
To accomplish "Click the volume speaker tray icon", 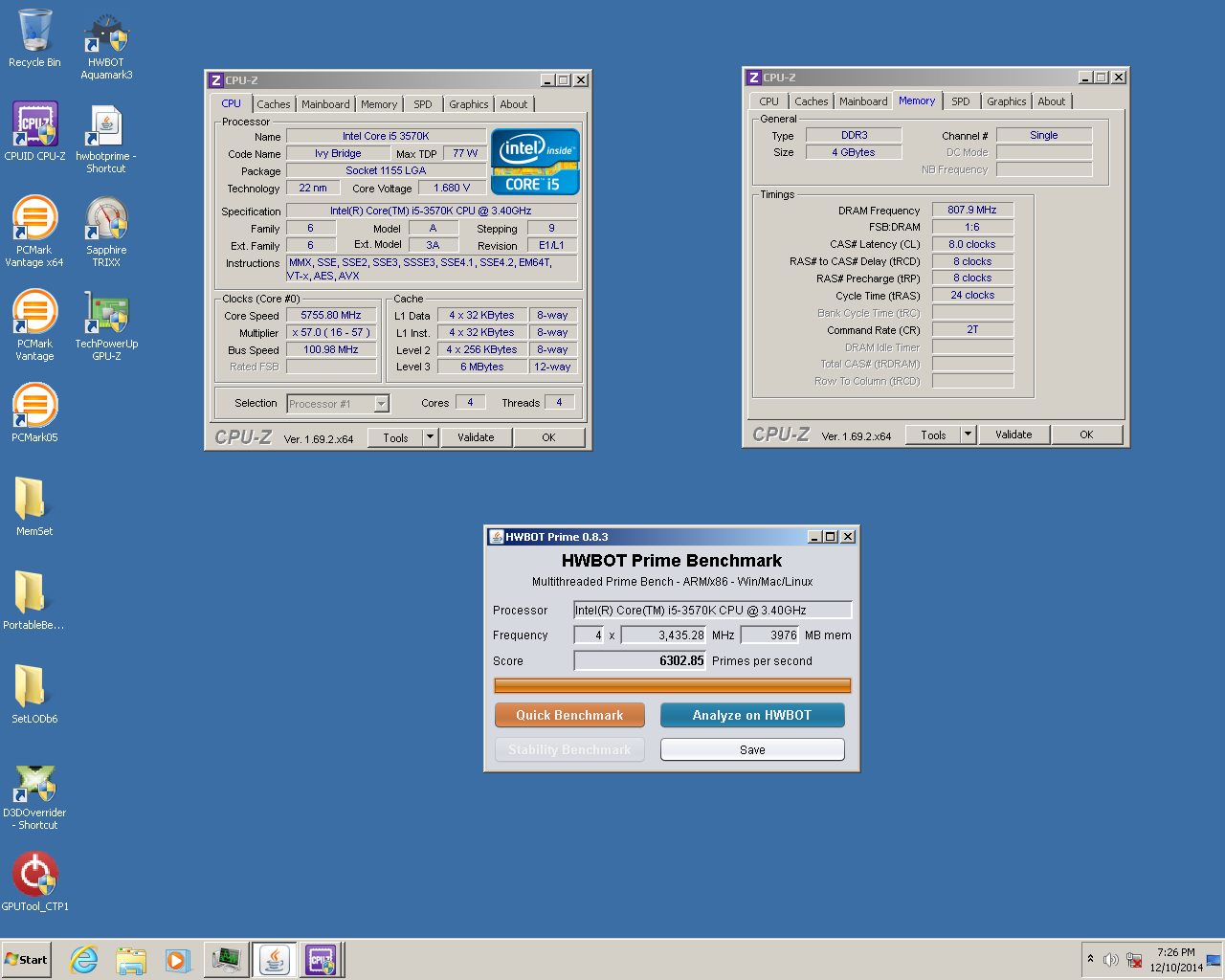I will click(1111, 960).
